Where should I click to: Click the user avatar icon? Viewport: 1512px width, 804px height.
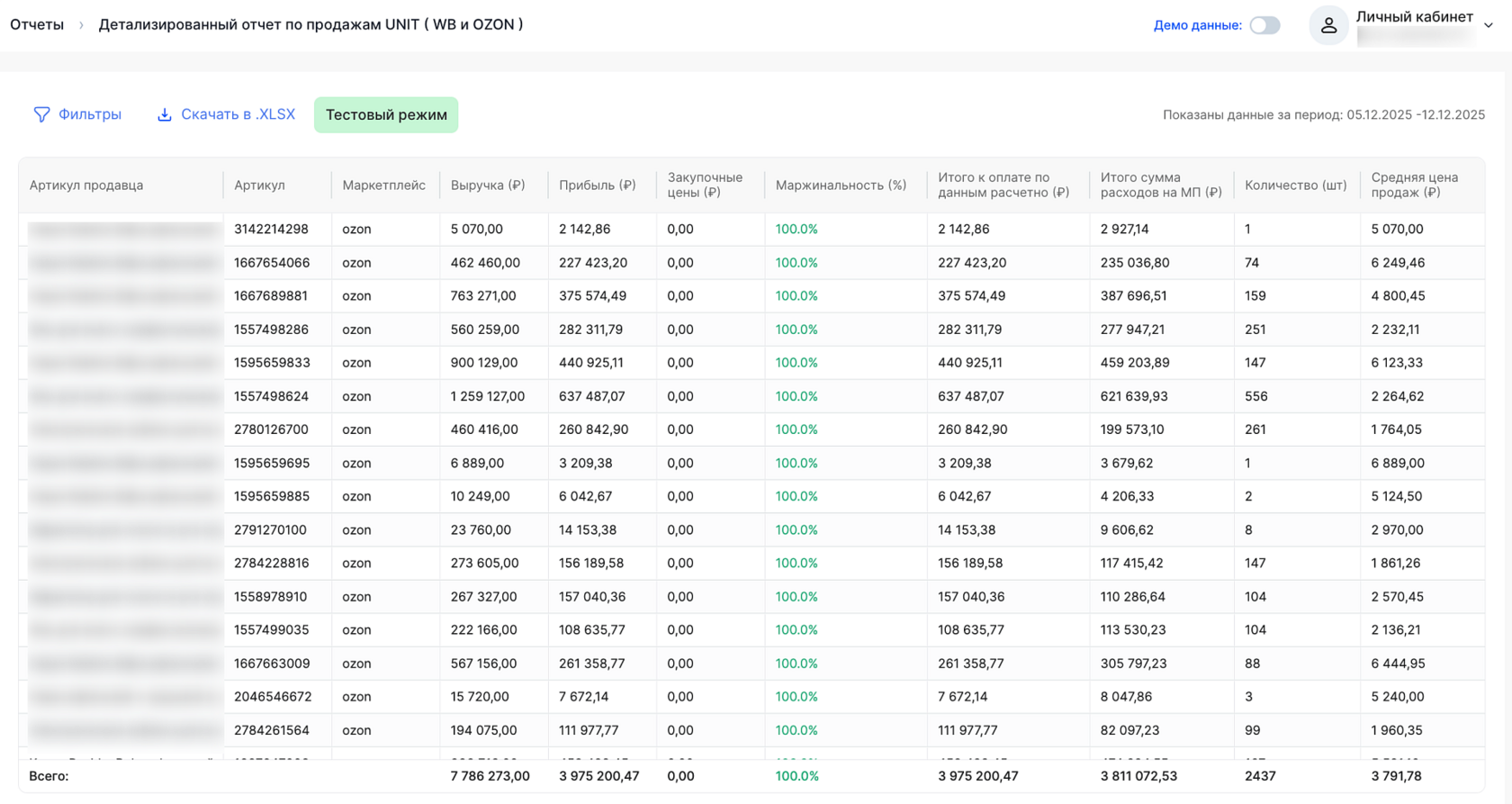point(1328,25)
